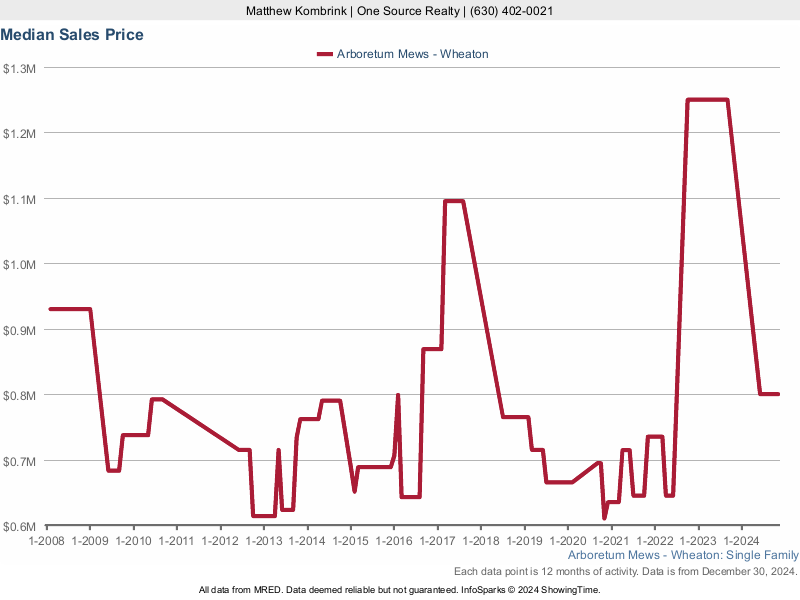800x600 pixels.
Task: Click the $1.0M y-axis label
Action: click(x=20, y=264)
